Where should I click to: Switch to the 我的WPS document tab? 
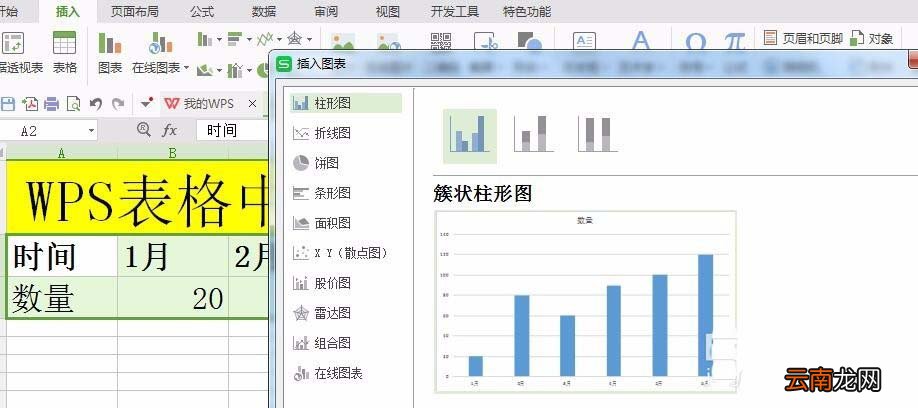pyautogui.click(x=199, y=104)
